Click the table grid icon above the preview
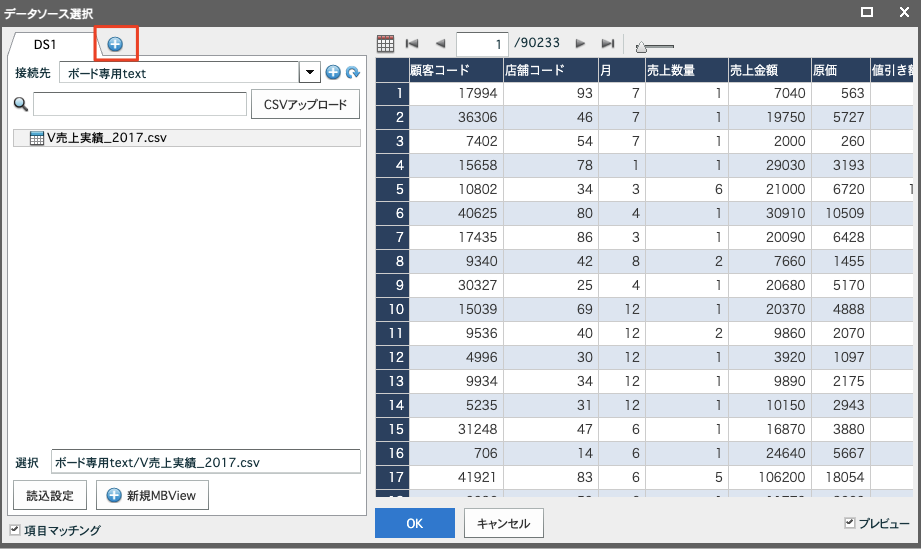The width and height of the screenshot is (921, 549). tap(385, 43)
